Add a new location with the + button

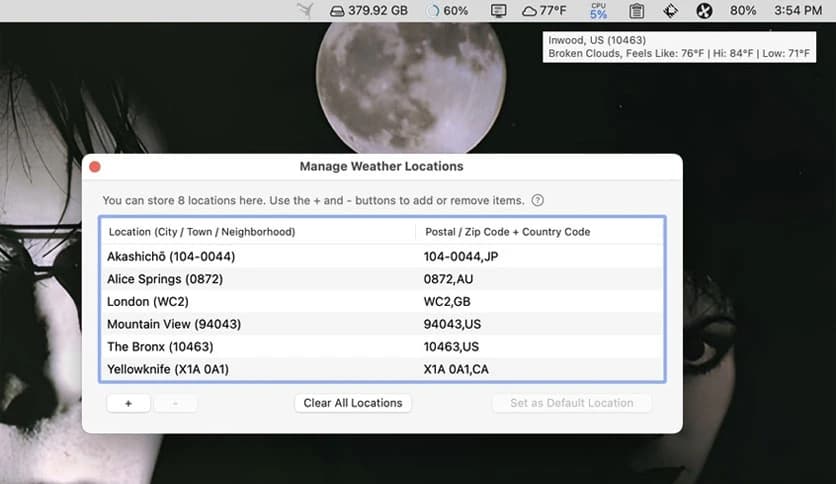click(128, 403)
